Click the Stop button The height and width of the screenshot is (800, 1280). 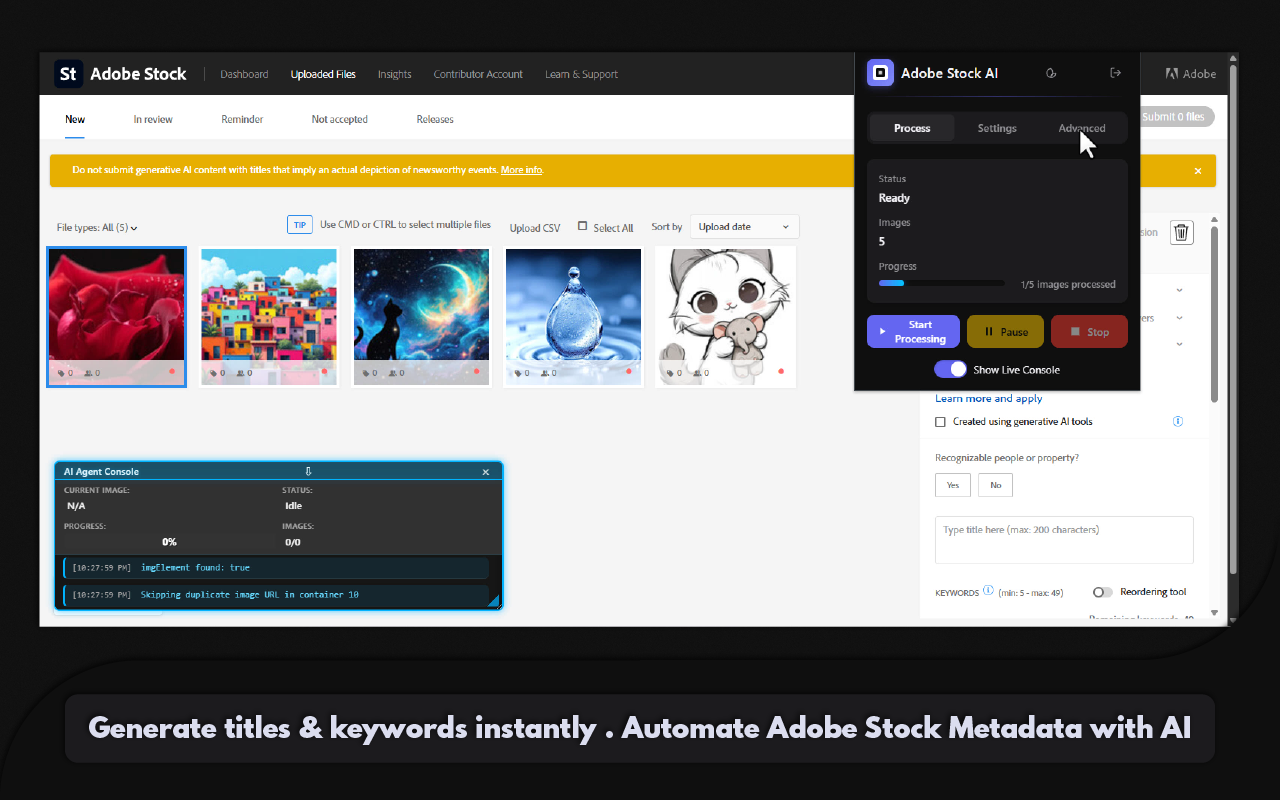point(1089,332)
